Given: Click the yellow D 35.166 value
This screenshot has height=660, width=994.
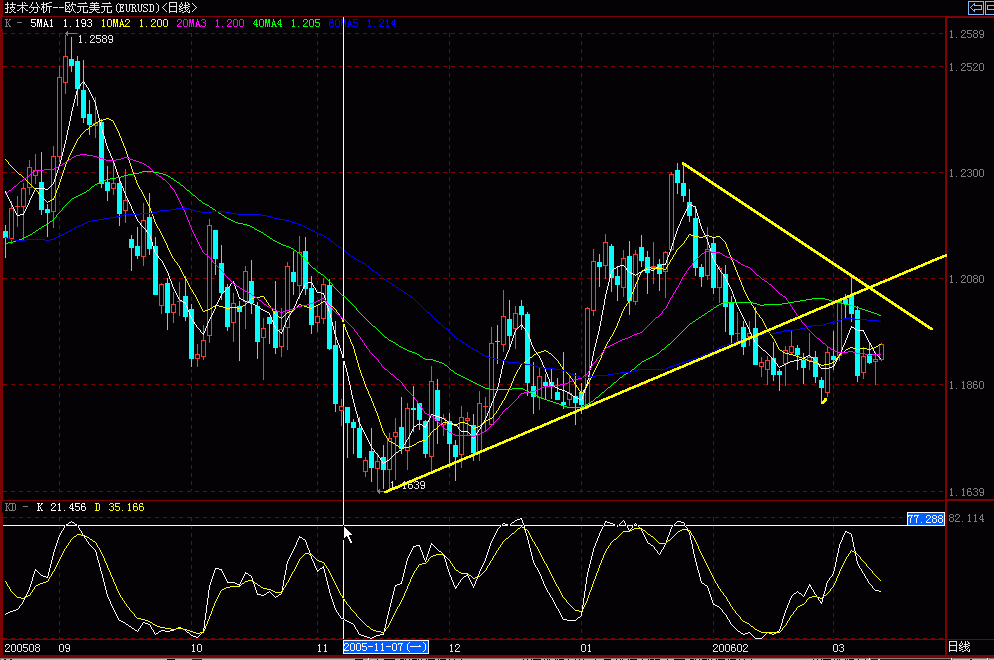Looking at the screenshot, I should coord(119,507).
